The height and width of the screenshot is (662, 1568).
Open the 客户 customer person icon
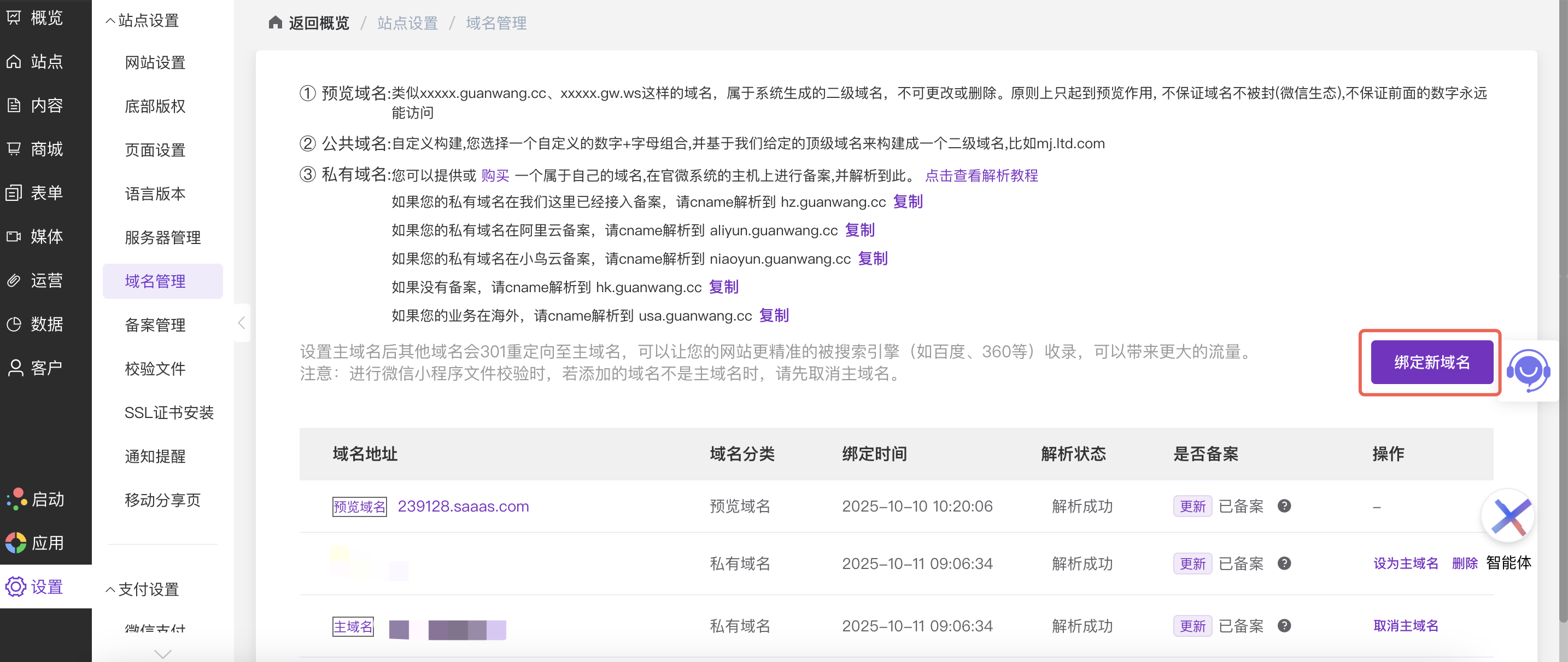point(15,368)
